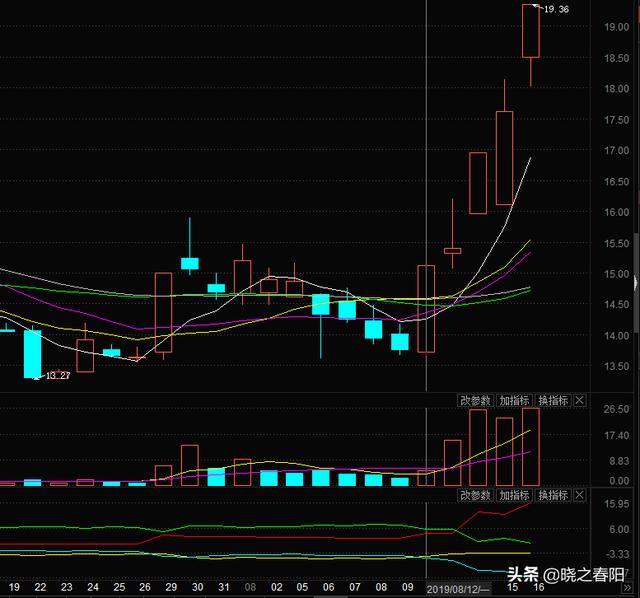The height and width of the screenshot is (598, 640).
Task: Close the bottom indicator sub-chart with its X
Action: 580,495
